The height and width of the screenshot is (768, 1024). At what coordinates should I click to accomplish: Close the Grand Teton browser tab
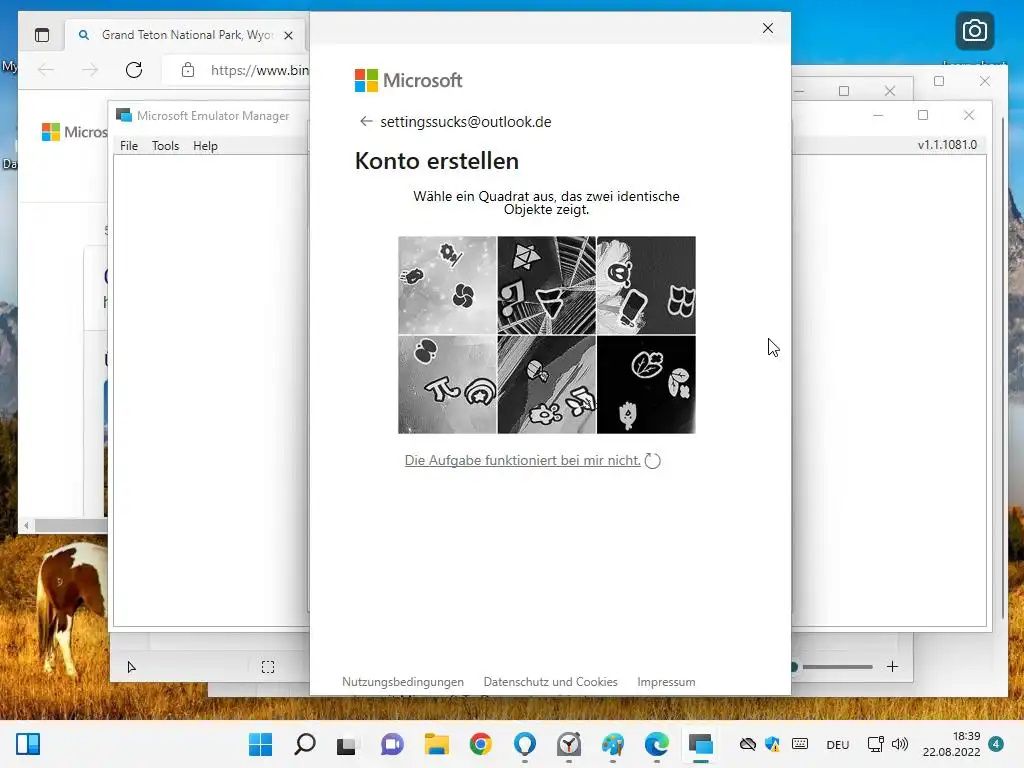pos(288,35)
